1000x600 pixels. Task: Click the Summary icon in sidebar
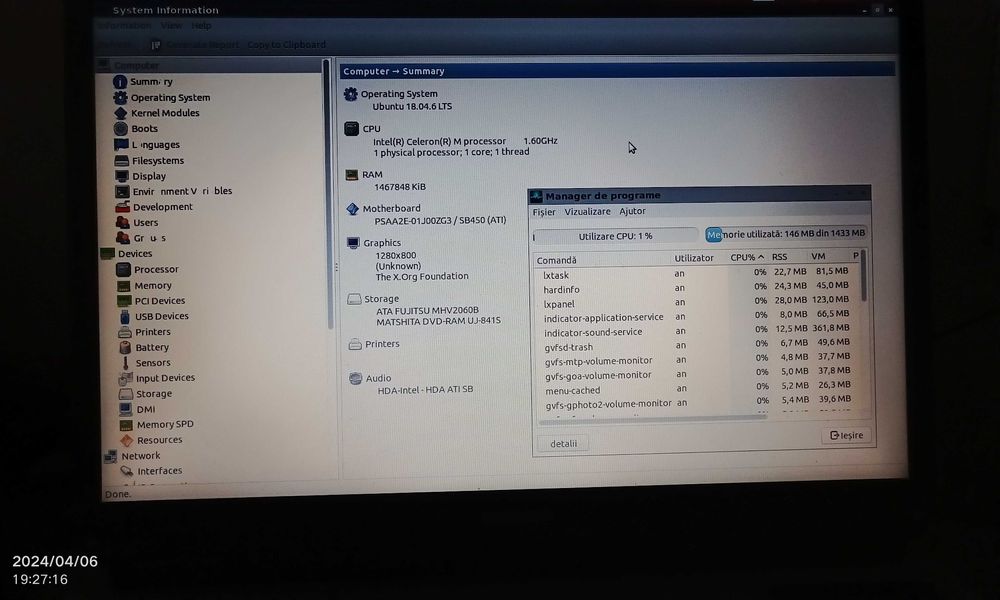click(119, 82)
